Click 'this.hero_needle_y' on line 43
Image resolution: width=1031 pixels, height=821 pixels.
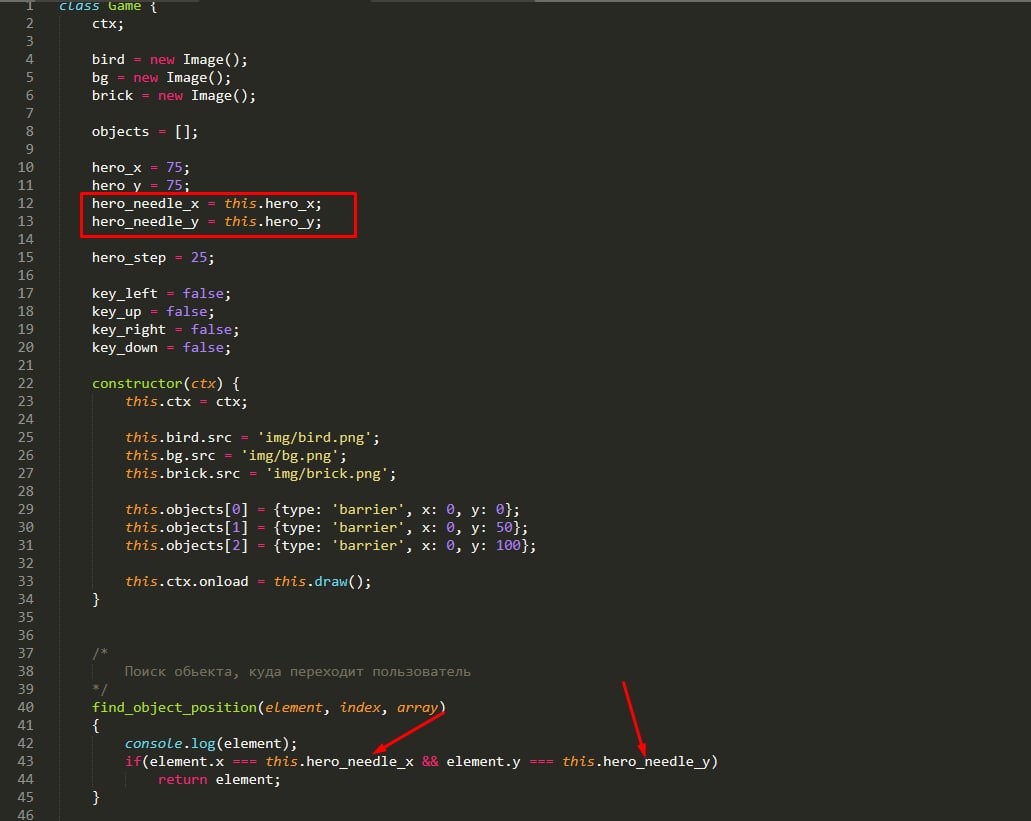[636, 762]
